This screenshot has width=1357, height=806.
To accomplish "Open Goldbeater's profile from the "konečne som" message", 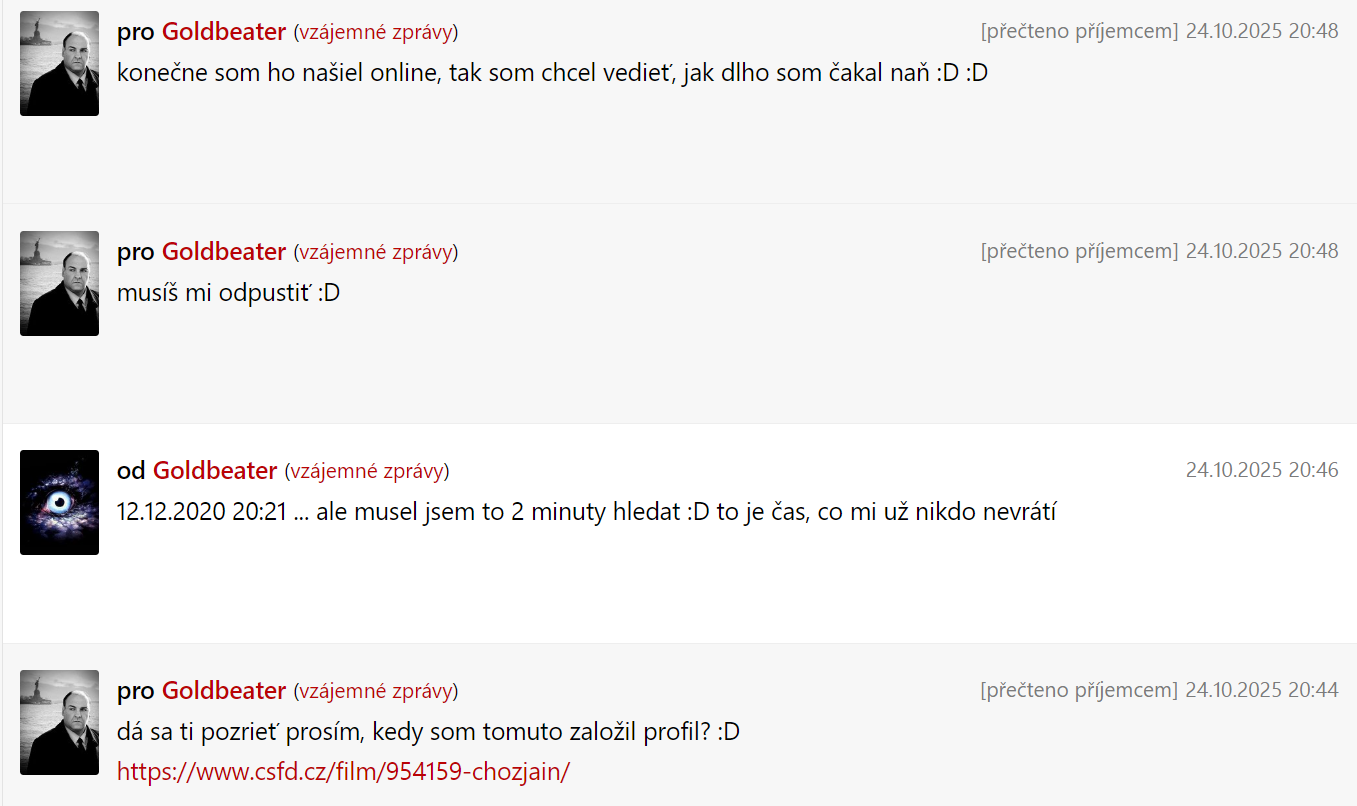I will click(x=224, y=32).
